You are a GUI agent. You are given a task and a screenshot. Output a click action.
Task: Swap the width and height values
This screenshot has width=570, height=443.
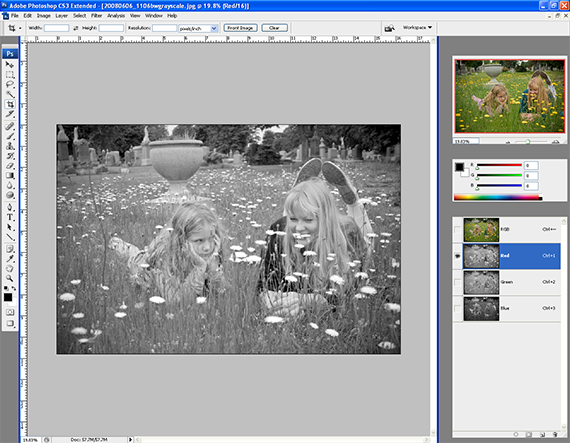pos(76,28)
